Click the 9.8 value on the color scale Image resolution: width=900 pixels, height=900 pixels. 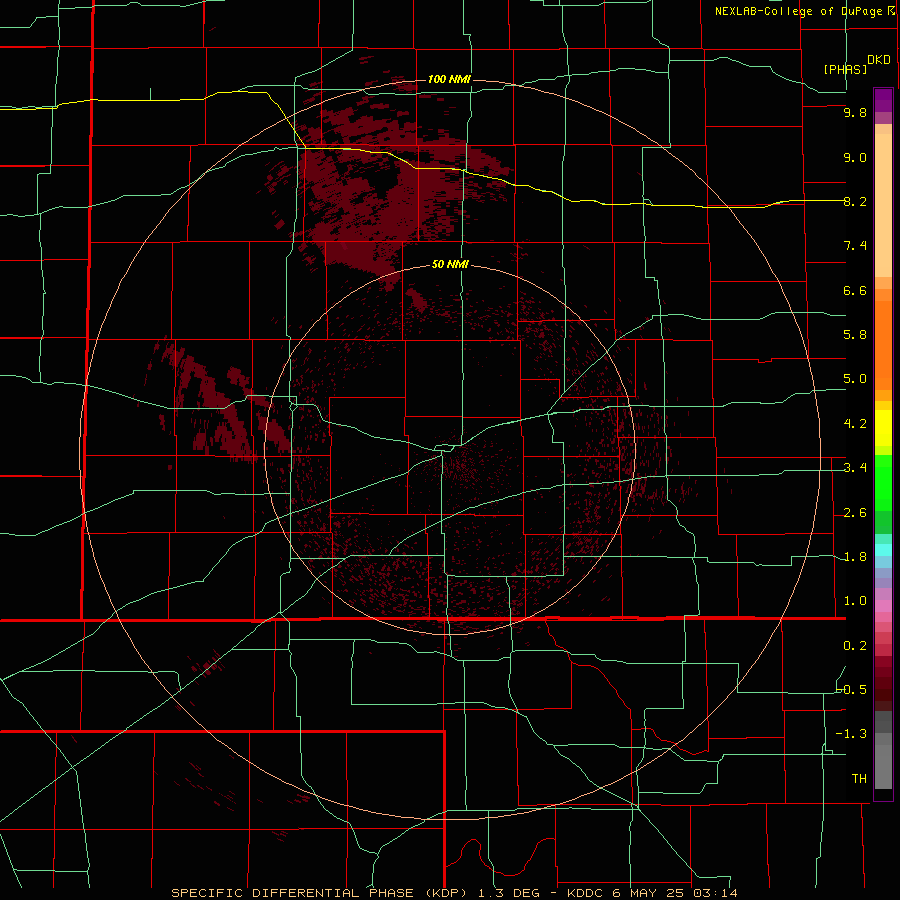tap(855, 112)
